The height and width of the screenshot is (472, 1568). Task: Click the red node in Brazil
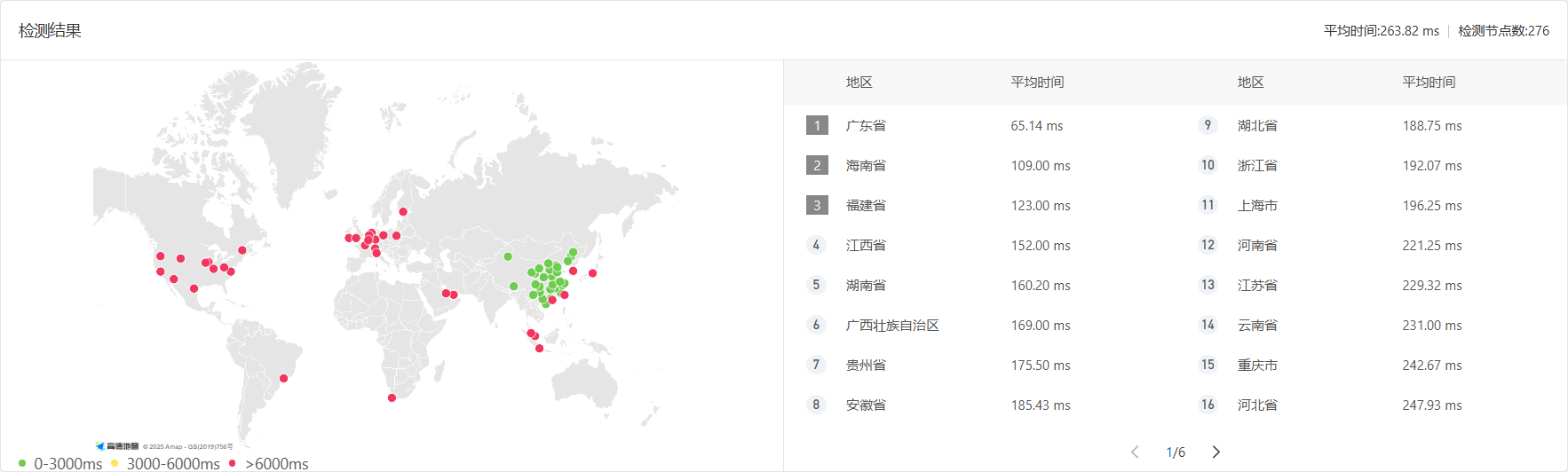click(x=284, y=379)
